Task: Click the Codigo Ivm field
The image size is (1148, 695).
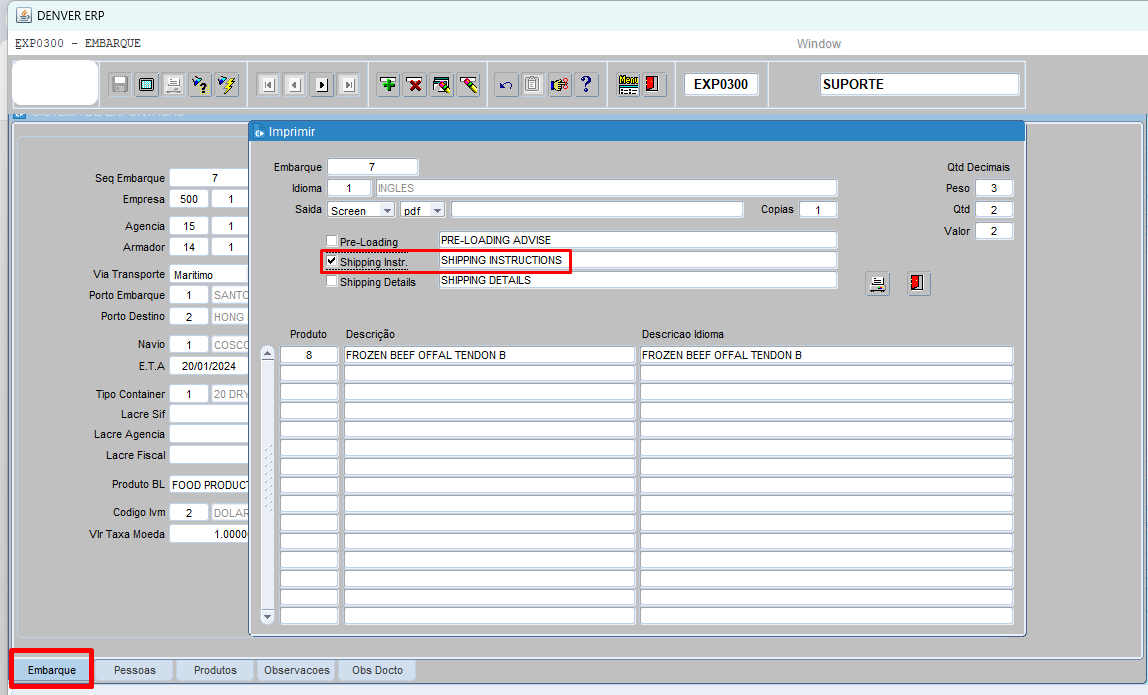Action: 189,513
